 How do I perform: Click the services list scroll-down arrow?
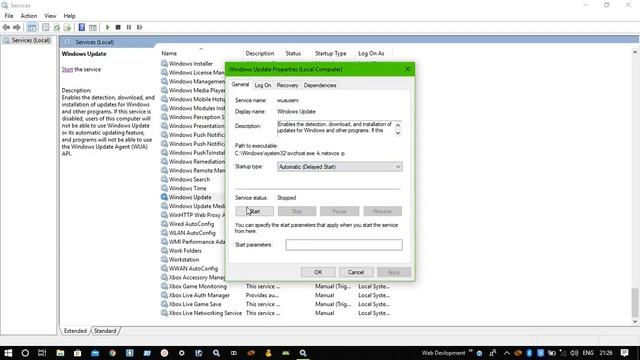pyautogui.click(x=635, y=322)
